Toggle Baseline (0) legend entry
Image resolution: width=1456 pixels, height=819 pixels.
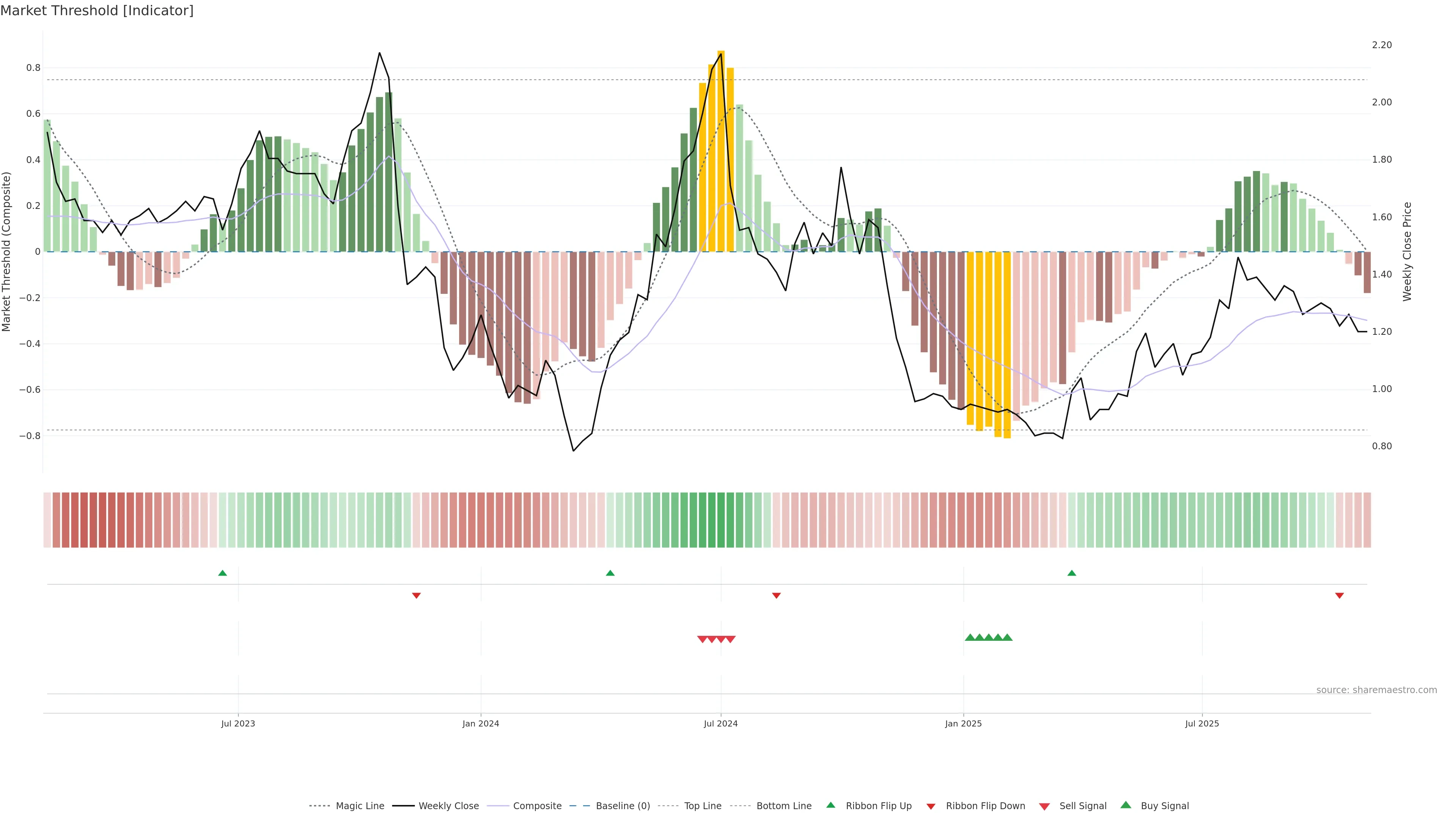click(622, 805)
